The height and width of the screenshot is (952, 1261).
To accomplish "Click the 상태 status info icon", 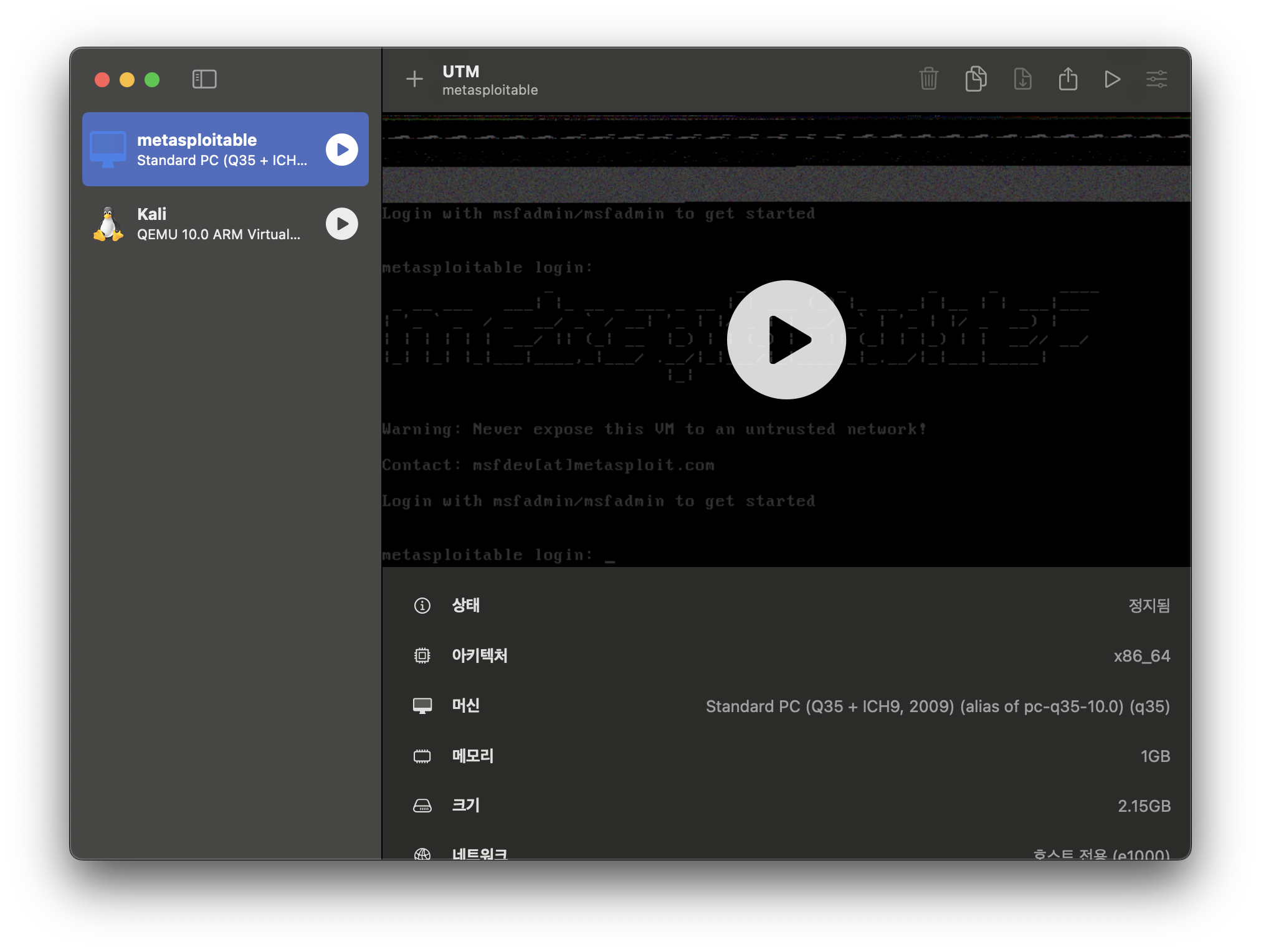I will pos(422,606).
